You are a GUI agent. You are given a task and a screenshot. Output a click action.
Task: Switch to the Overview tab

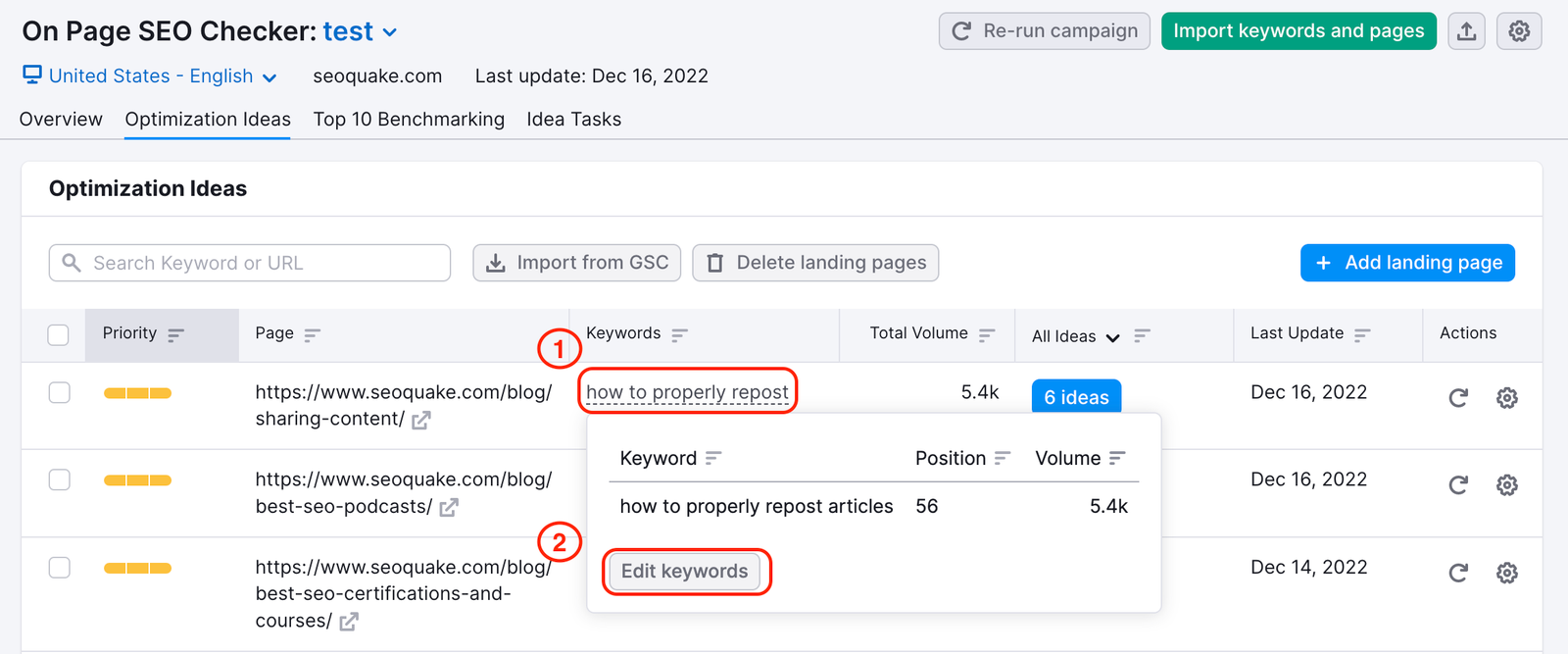pyautogui.click(x=61, y=119)
